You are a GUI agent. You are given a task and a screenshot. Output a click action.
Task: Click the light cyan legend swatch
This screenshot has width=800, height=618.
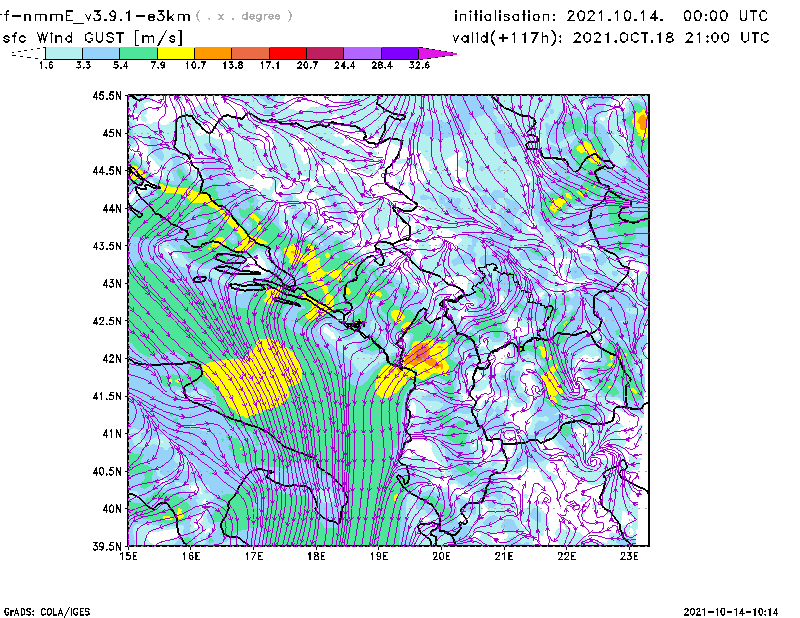coord(64,53)
